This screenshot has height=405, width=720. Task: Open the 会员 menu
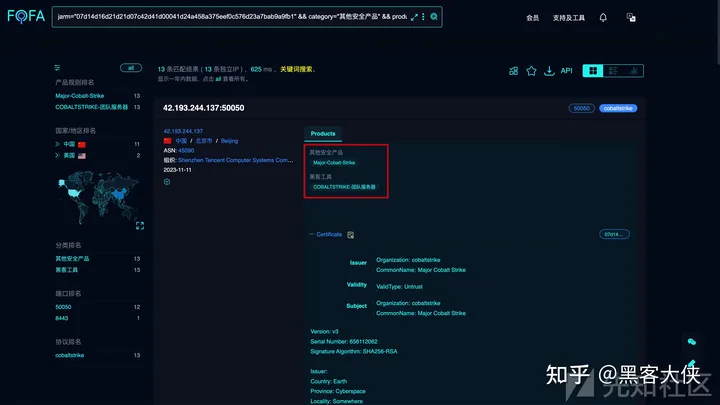click(x=532, y=18)
